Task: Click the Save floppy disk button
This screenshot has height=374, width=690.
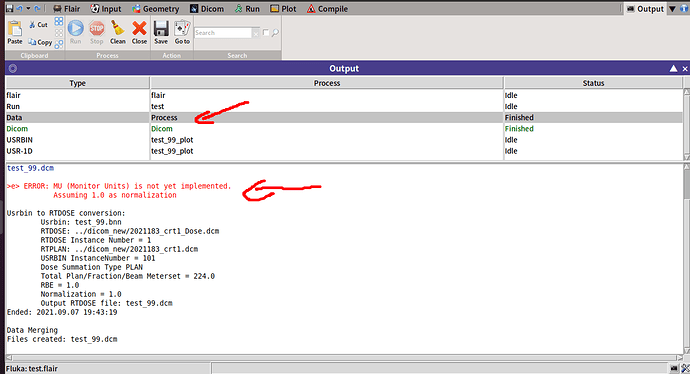Action: (161, 32)
